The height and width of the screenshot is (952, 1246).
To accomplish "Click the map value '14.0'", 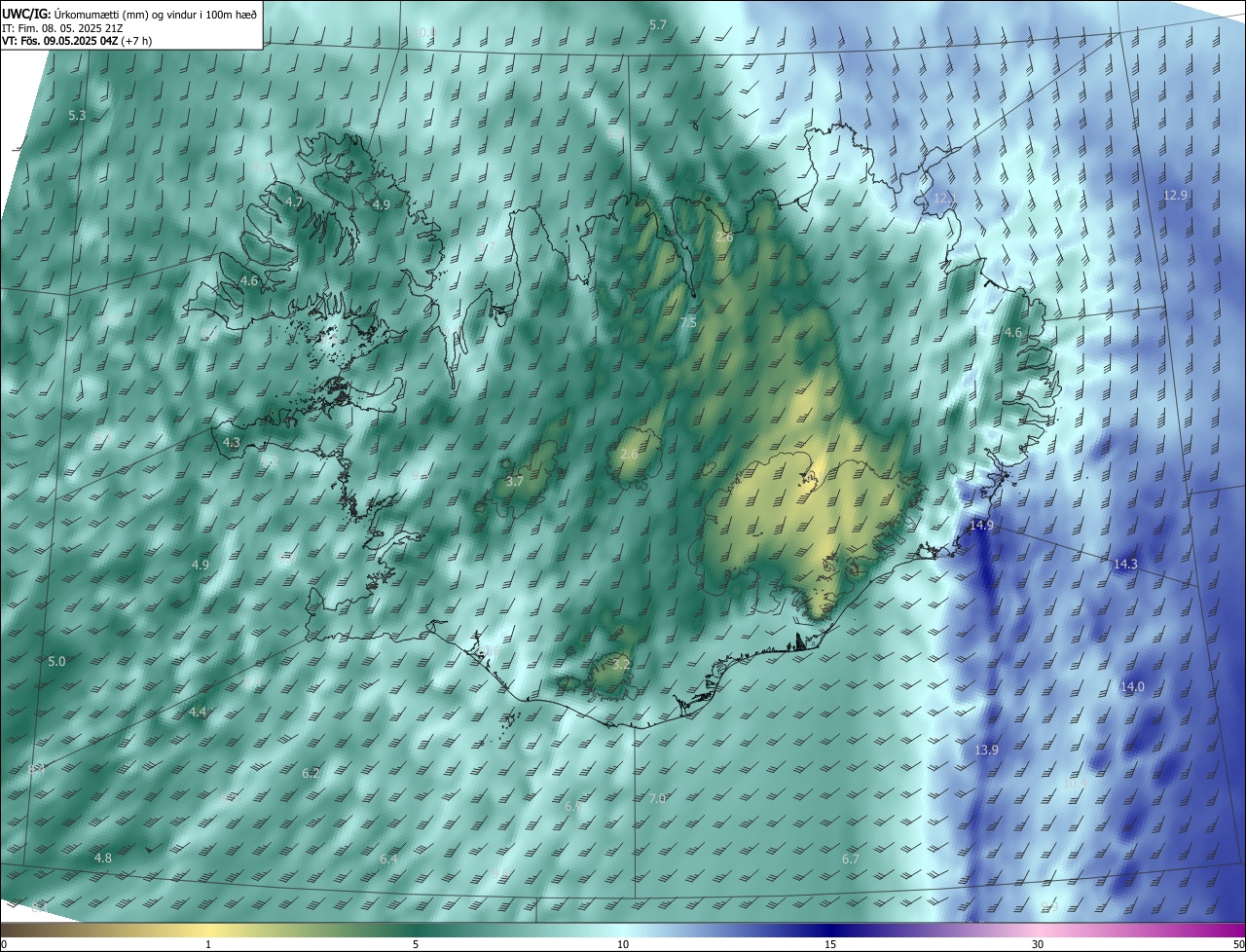I will [1132, 686].
